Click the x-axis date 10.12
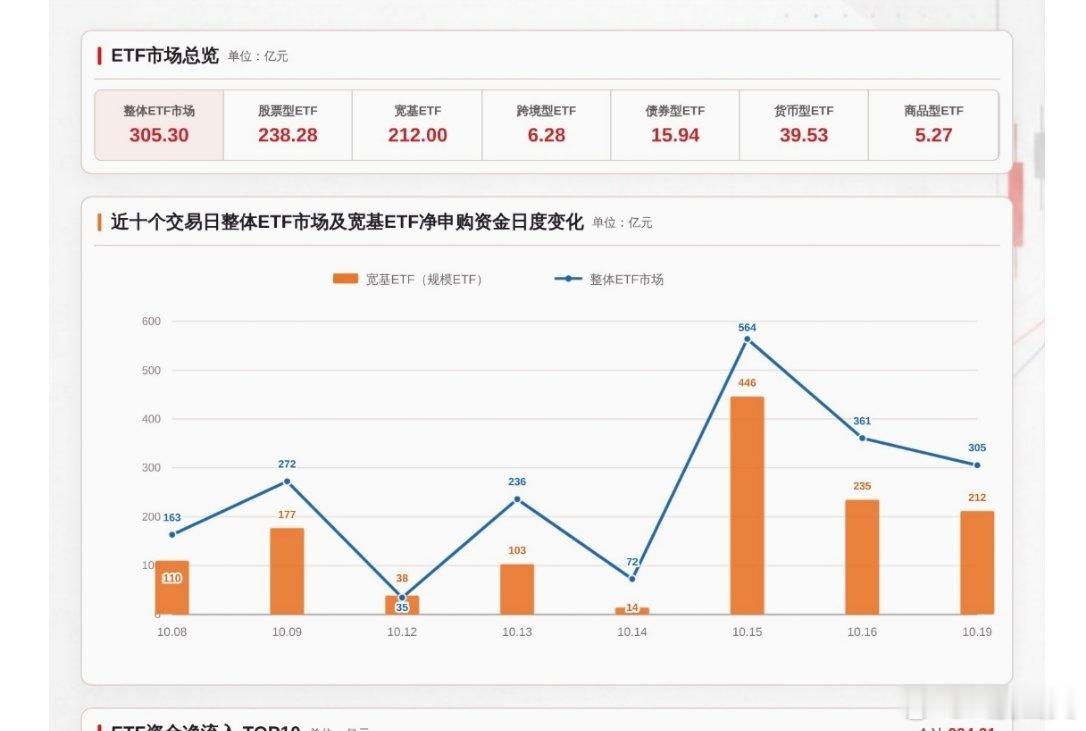This screenshot has width=1086, height=731. coord(402,632)
